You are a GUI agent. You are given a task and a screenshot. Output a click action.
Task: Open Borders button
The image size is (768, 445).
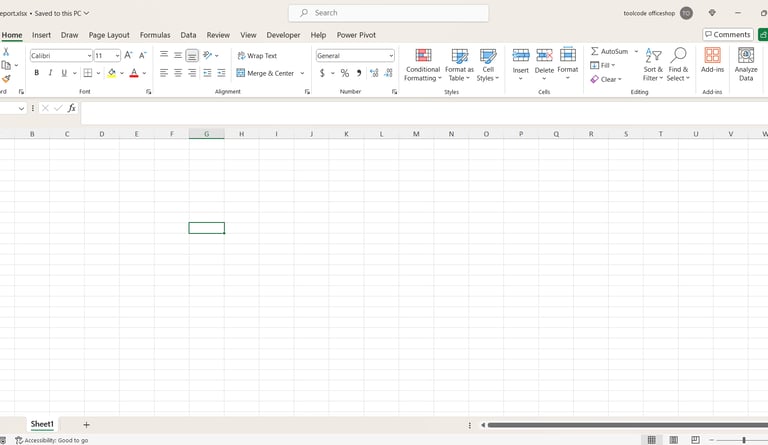88,73
